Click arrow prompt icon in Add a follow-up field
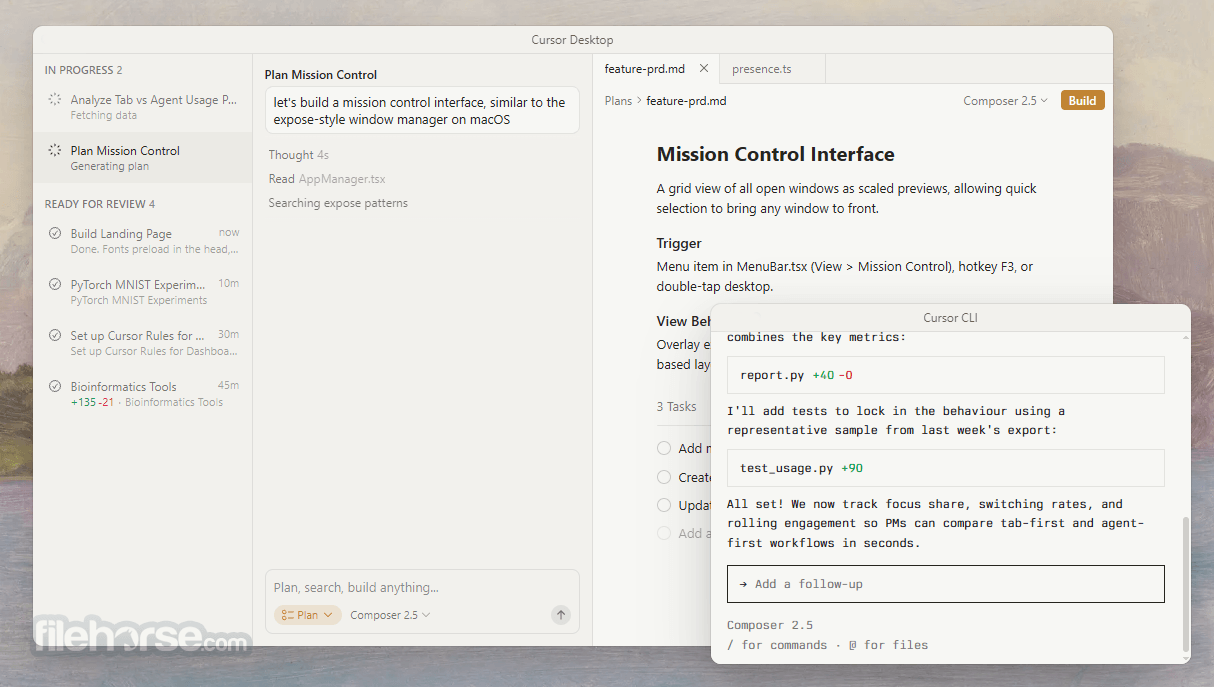 [744, 584]
